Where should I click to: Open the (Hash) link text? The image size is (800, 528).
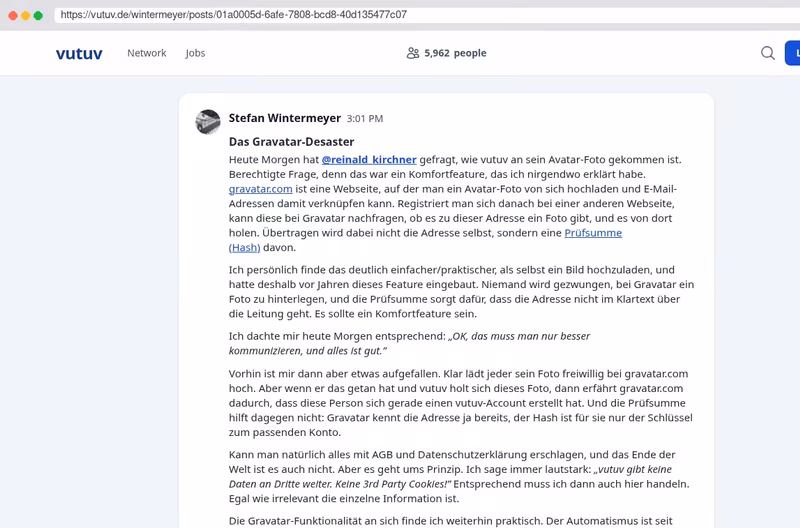point(244,248)
